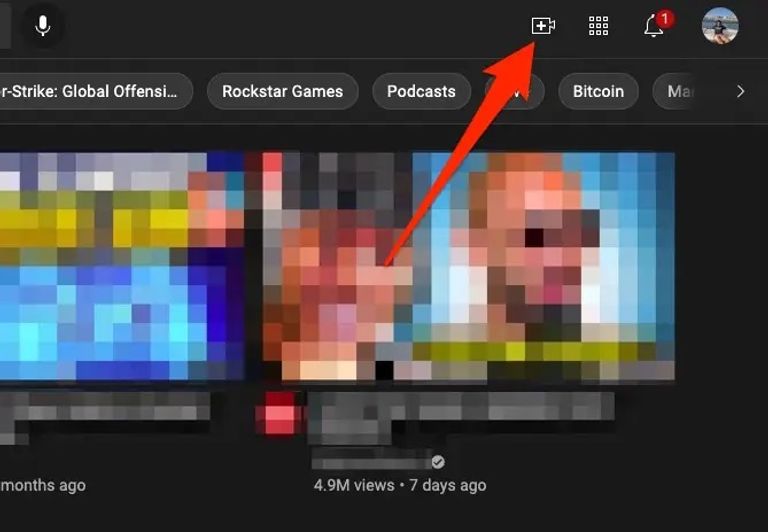Screen dimensions: 768x532
Task: Click the partially visible "Ma" chip
Action: tap(680, 91)
